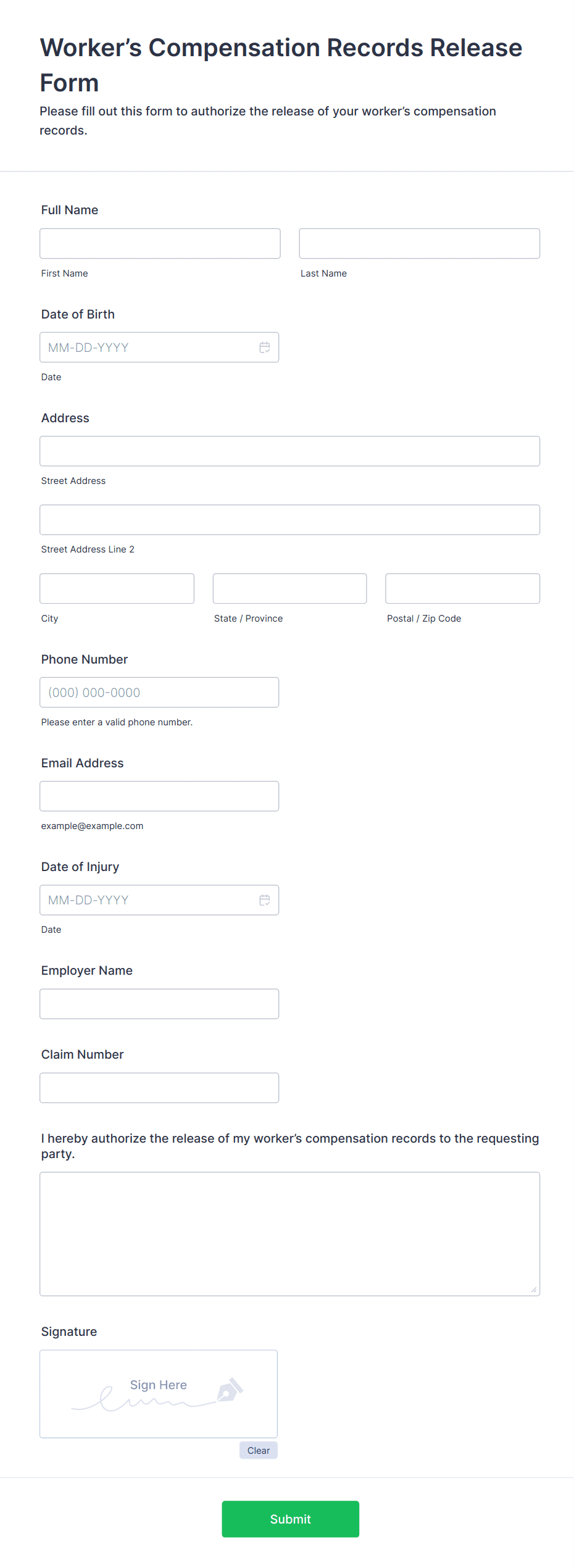Open the Date of Birth calendar picker
Viewport: 574px width, 1568px height.
click(x=264, y=347)
